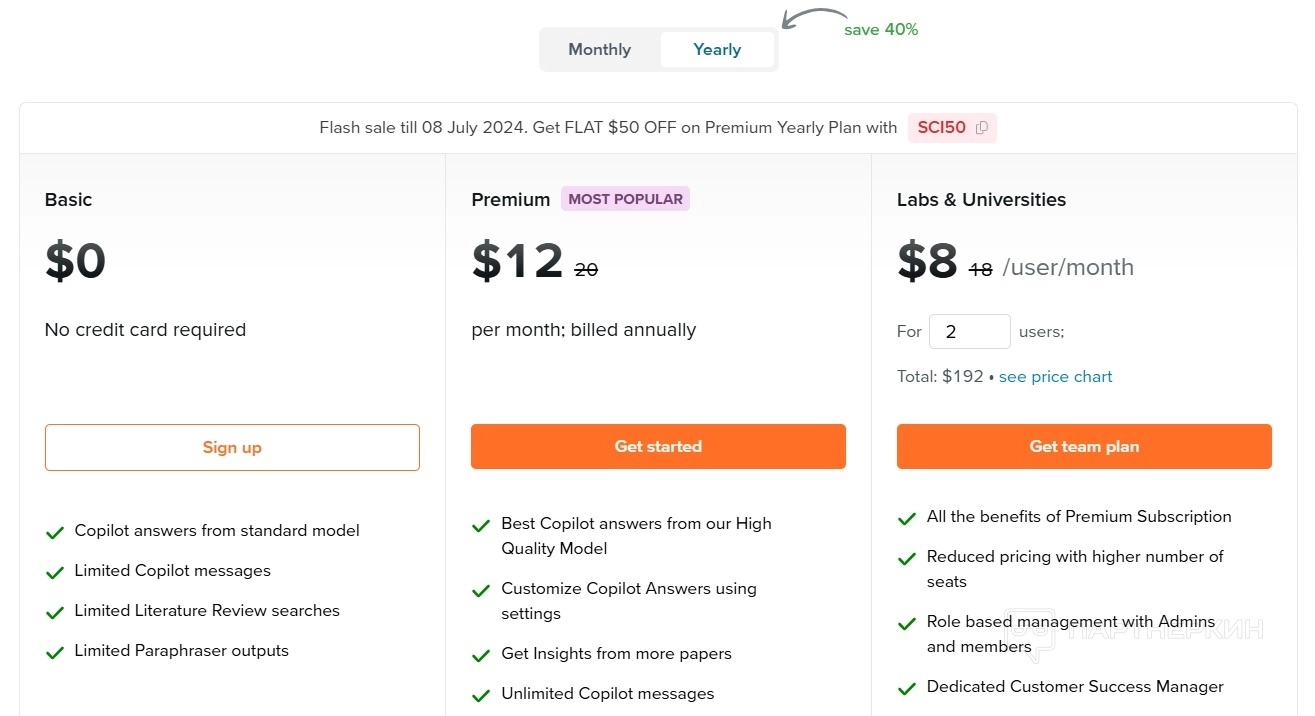This screenshot has width=1315, height=716.
Task: Copy the SCI50 coupon code icon
Action: 982,128
